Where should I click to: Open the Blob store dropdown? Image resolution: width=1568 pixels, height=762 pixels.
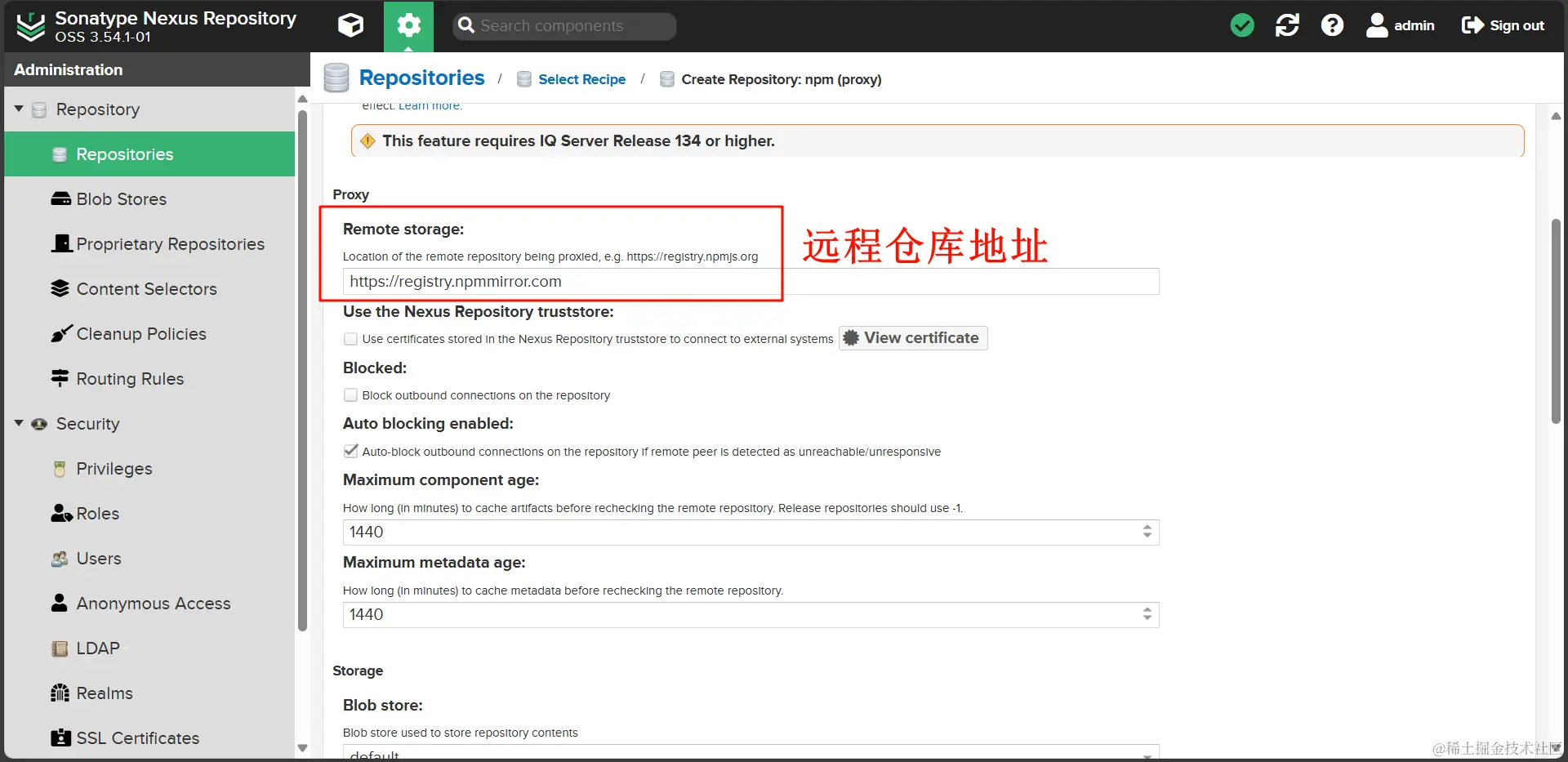coord(751,752)
